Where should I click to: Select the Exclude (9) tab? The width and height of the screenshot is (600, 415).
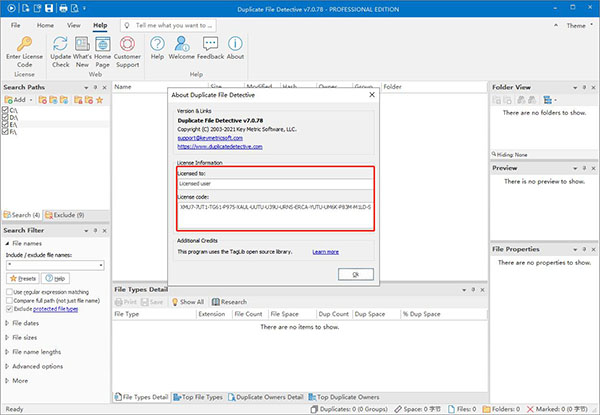(65, 215)
